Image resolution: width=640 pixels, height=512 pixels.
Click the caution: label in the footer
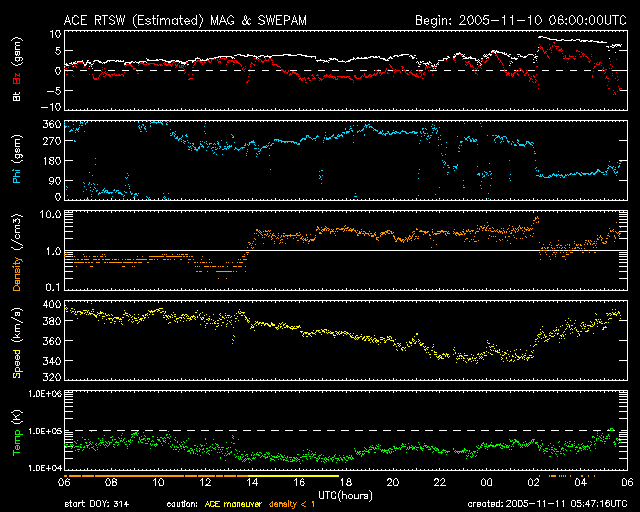182,504
